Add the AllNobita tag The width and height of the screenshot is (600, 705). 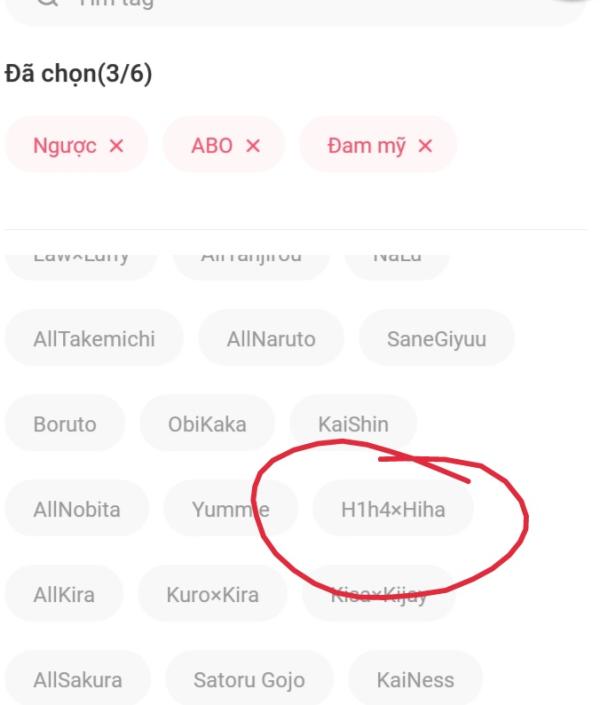coord(76,511)
